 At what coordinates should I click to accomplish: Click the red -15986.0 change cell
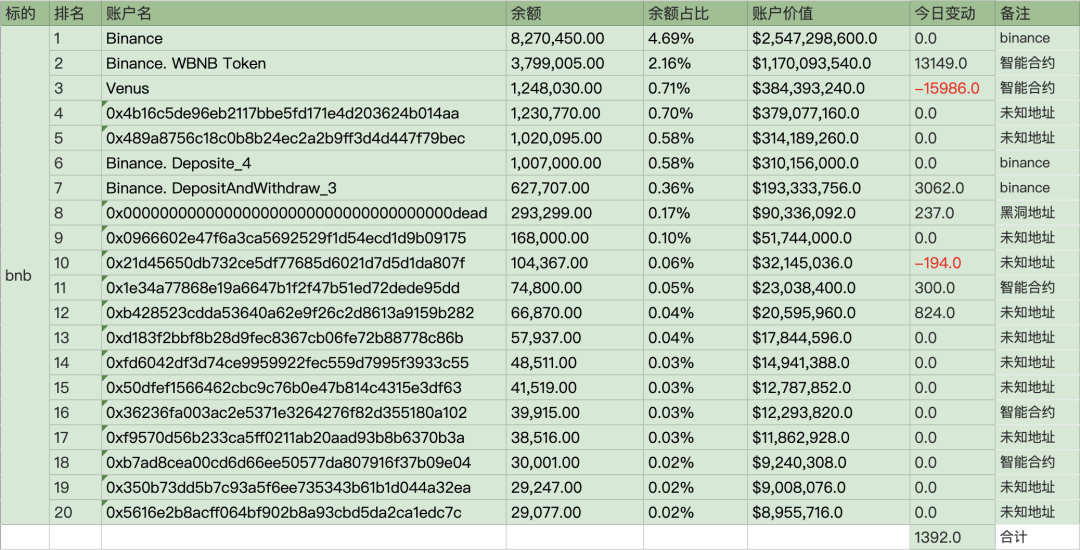pyautogui.click(x=952, y=88)
